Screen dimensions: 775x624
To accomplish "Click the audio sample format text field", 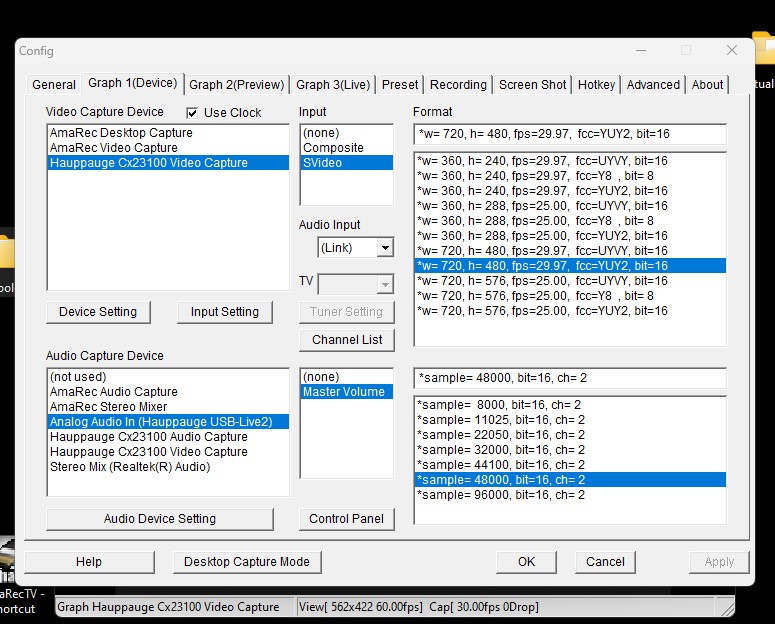I will point(570,378).
